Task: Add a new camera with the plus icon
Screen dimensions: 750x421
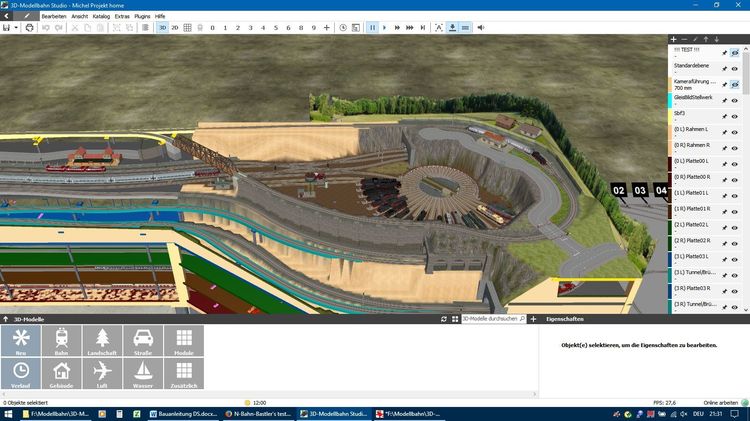Action: tap(327, 28)
